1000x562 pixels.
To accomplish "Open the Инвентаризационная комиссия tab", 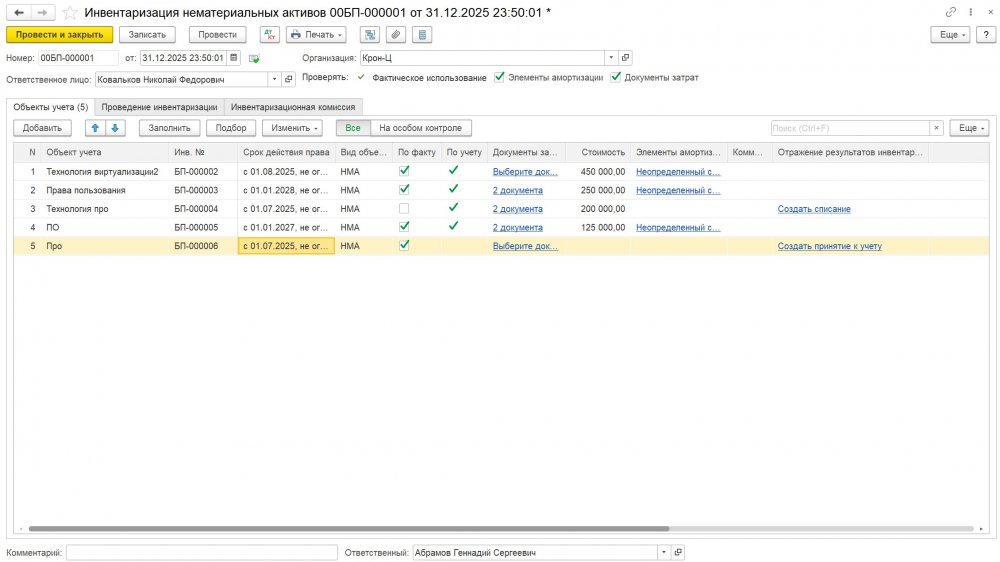I will pos(293,106).
